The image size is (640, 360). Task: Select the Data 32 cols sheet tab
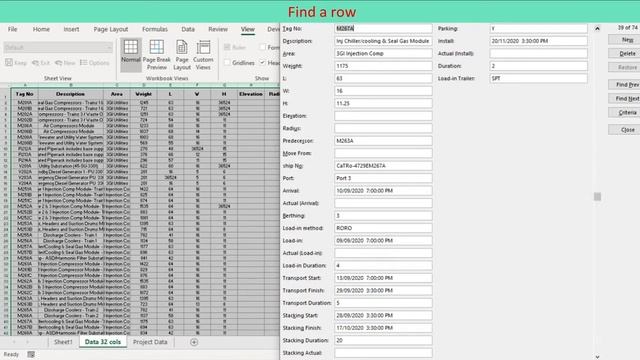[x=102, y=342]
